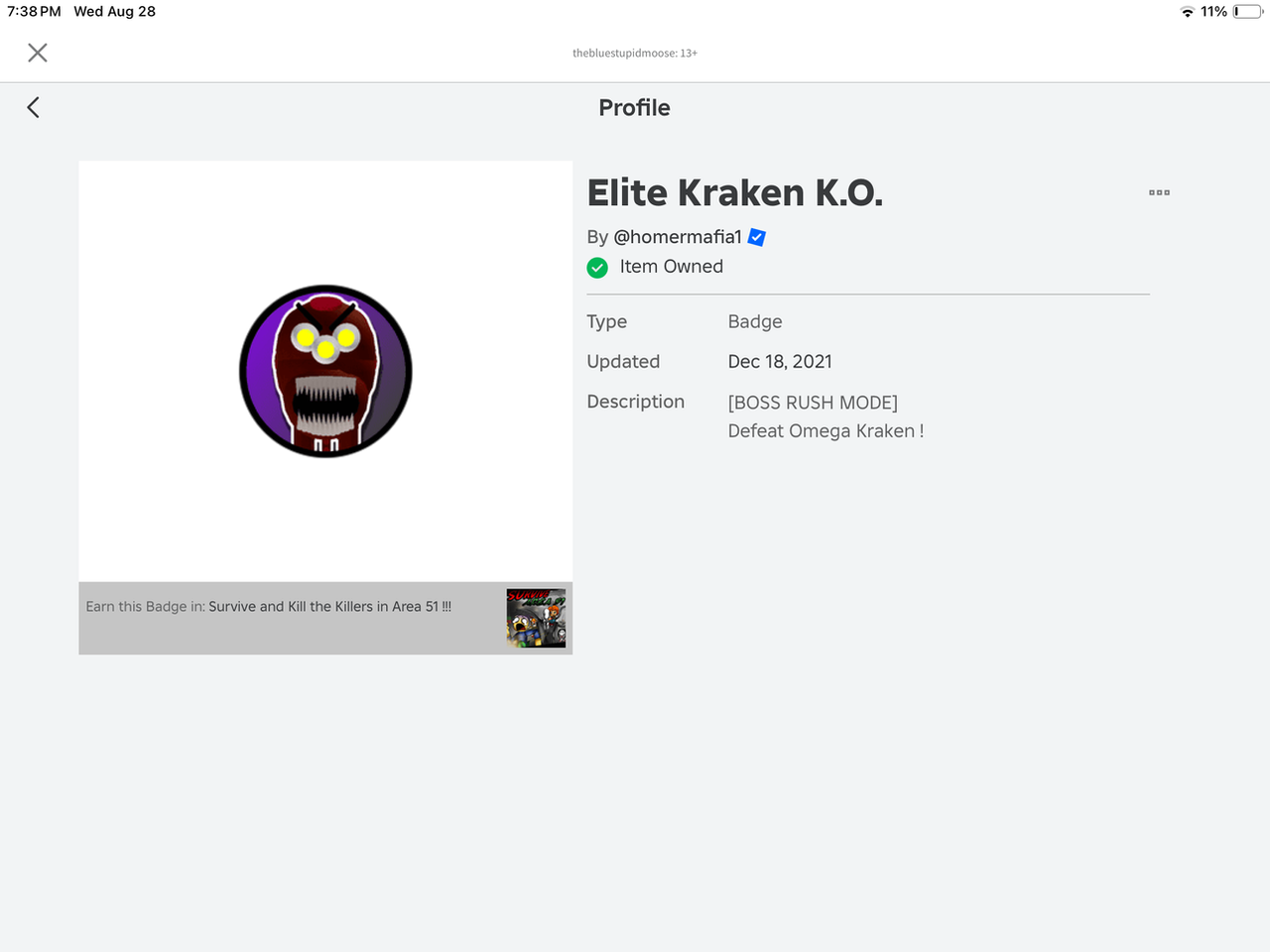Click the green Item Owned checkmark
This screenshot has width=1270, height=952.
click(x=597, y=267)
